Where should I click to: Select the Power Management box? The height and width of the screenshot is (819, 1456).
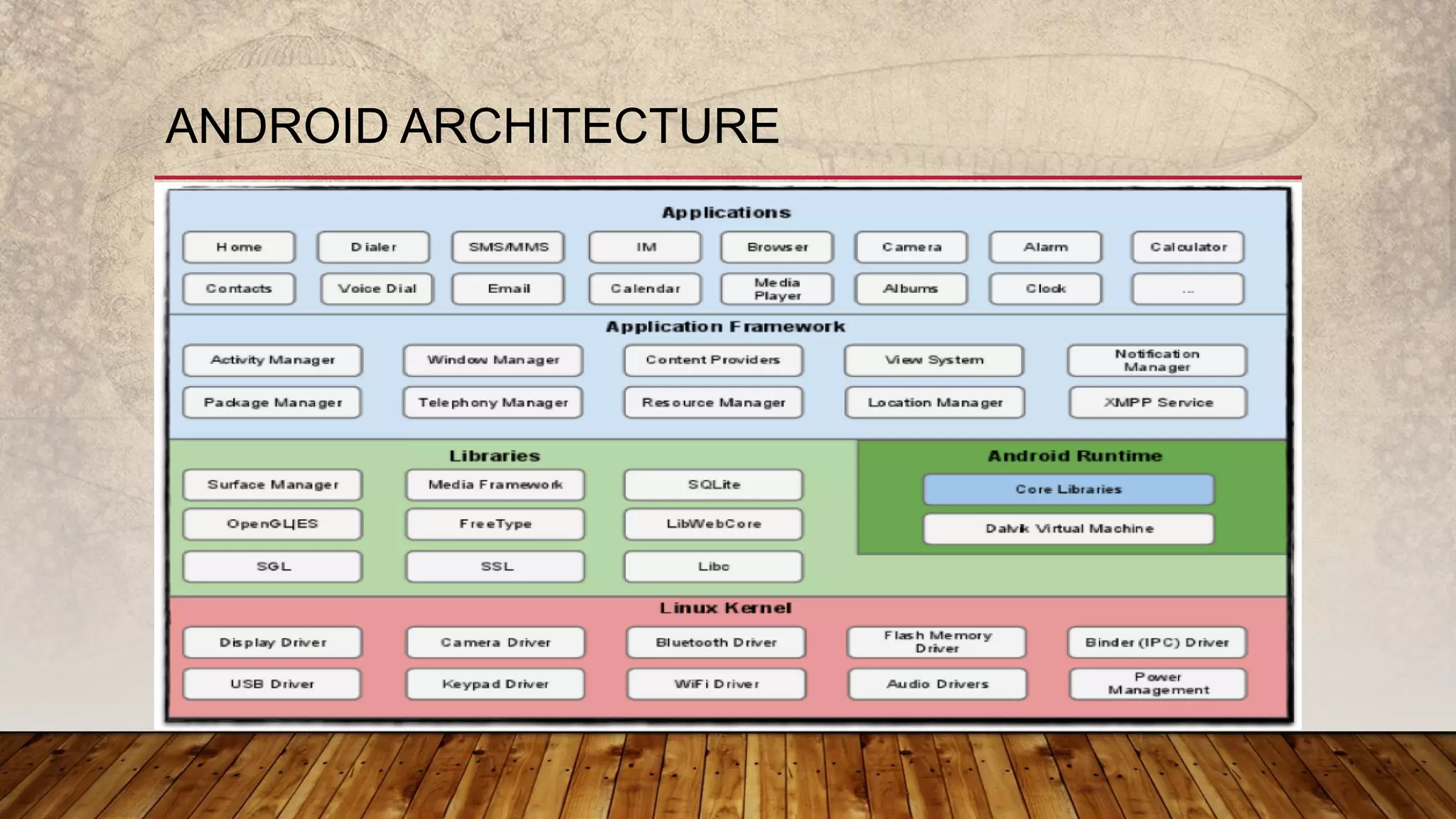1158,684
